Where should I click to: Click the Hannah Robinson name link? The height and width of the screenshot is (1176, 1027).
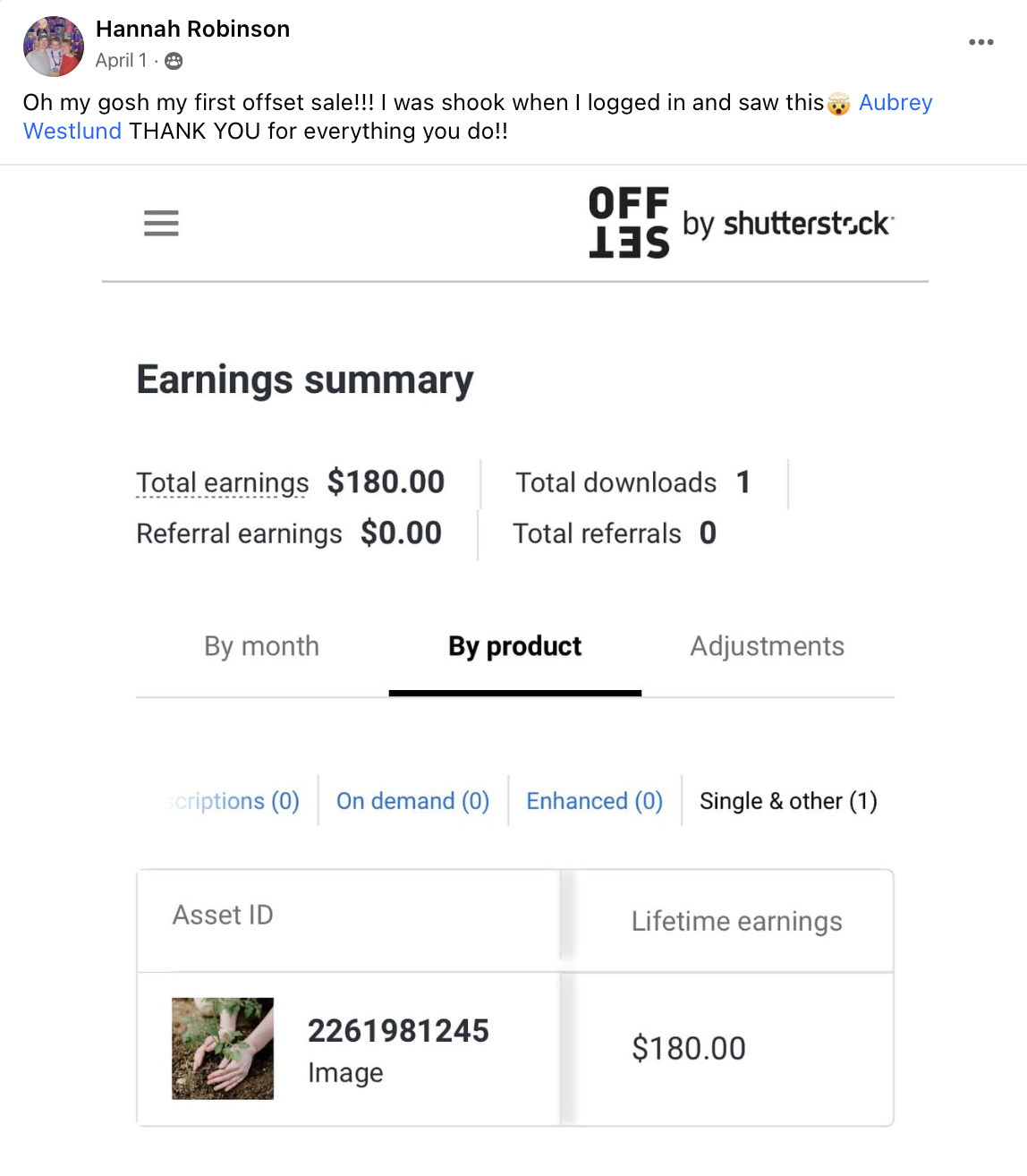pos(192,30)
